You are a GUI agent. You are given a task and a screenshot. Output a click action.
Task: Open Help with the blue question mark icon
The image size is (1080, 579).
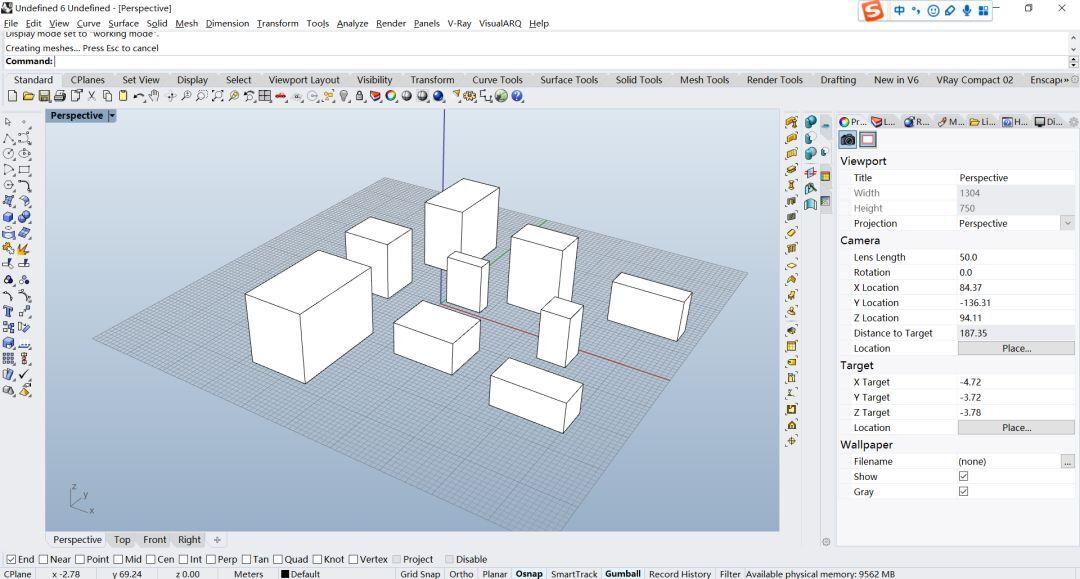(517, 96)
